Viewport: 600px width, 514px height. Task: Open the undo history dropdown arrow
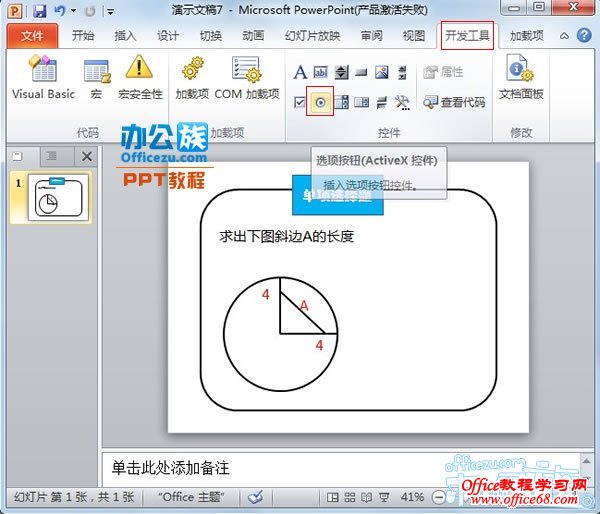point(72,12)
